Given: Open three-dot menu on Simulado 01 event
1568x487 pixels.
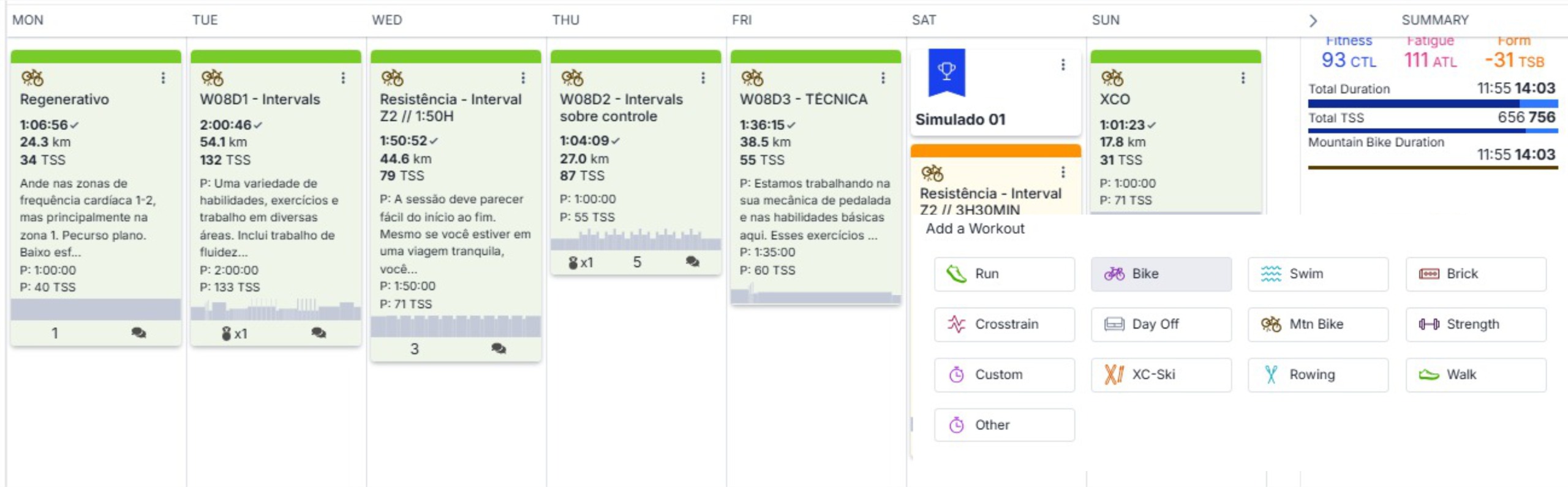Looking at the screenshot, I should tap(1063, 65).
